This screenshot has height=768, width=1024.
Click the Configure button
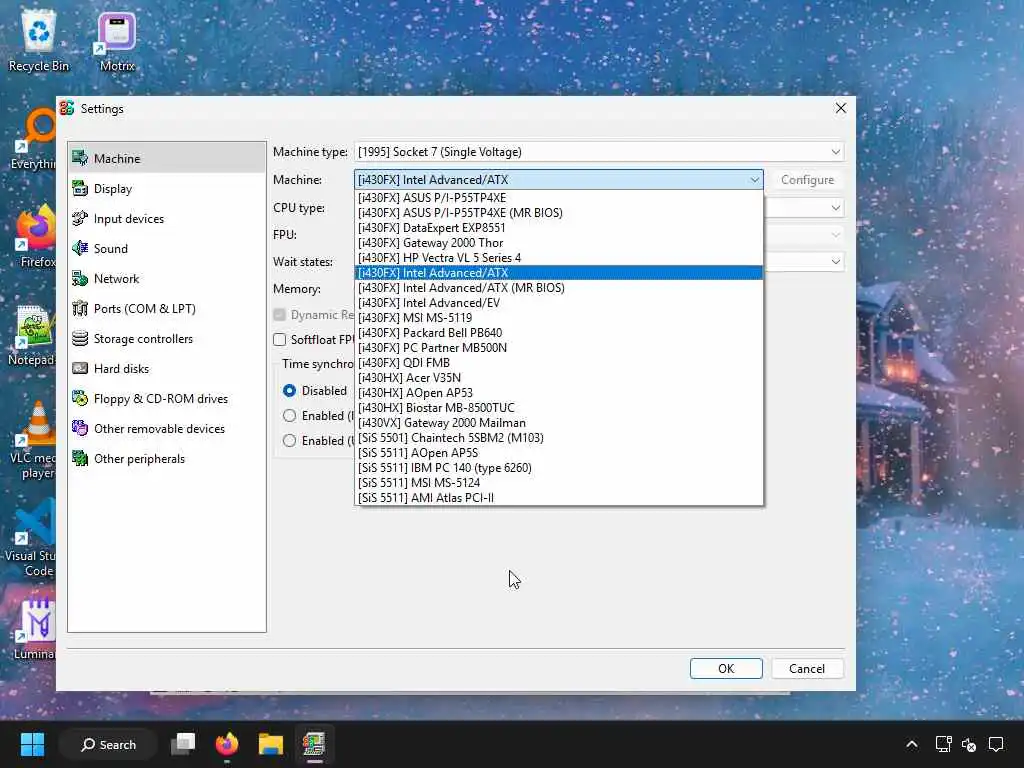tap(807, 180)
